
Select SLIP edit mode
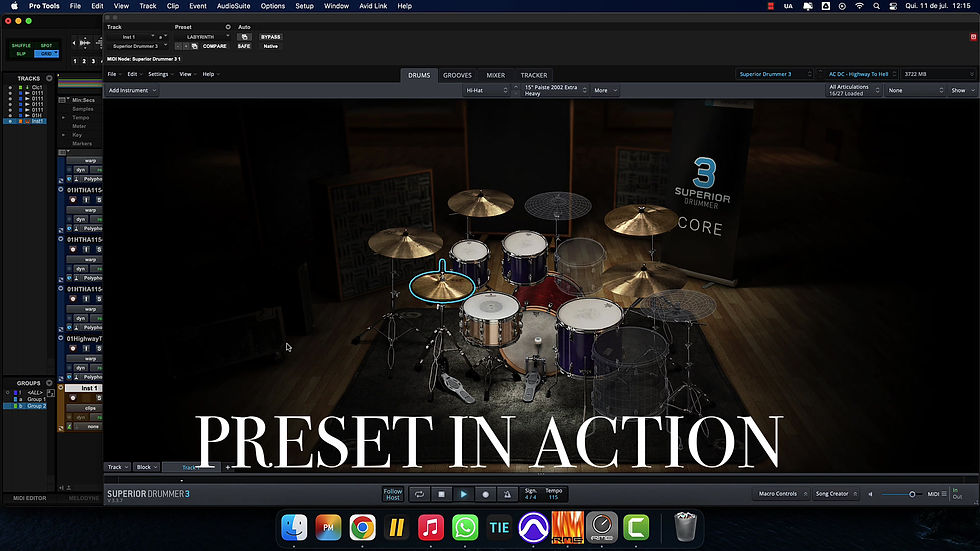[x=21, y=54]
